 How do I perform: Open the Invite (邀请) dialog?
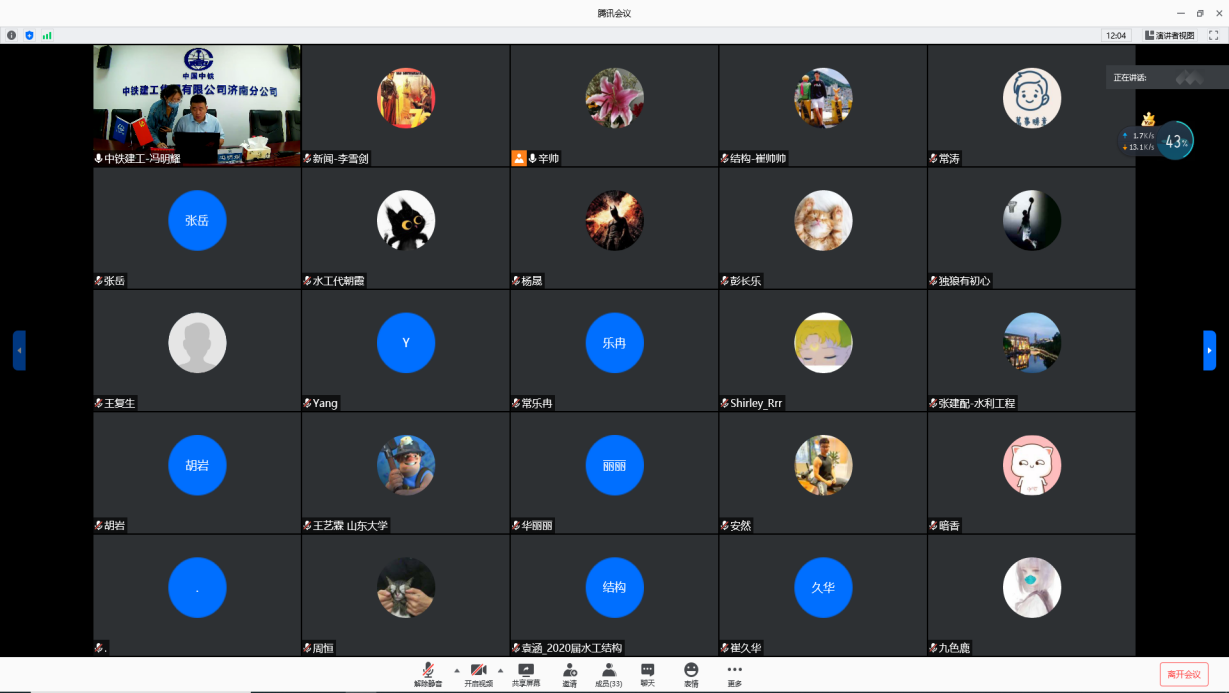(x=569, y=675)
